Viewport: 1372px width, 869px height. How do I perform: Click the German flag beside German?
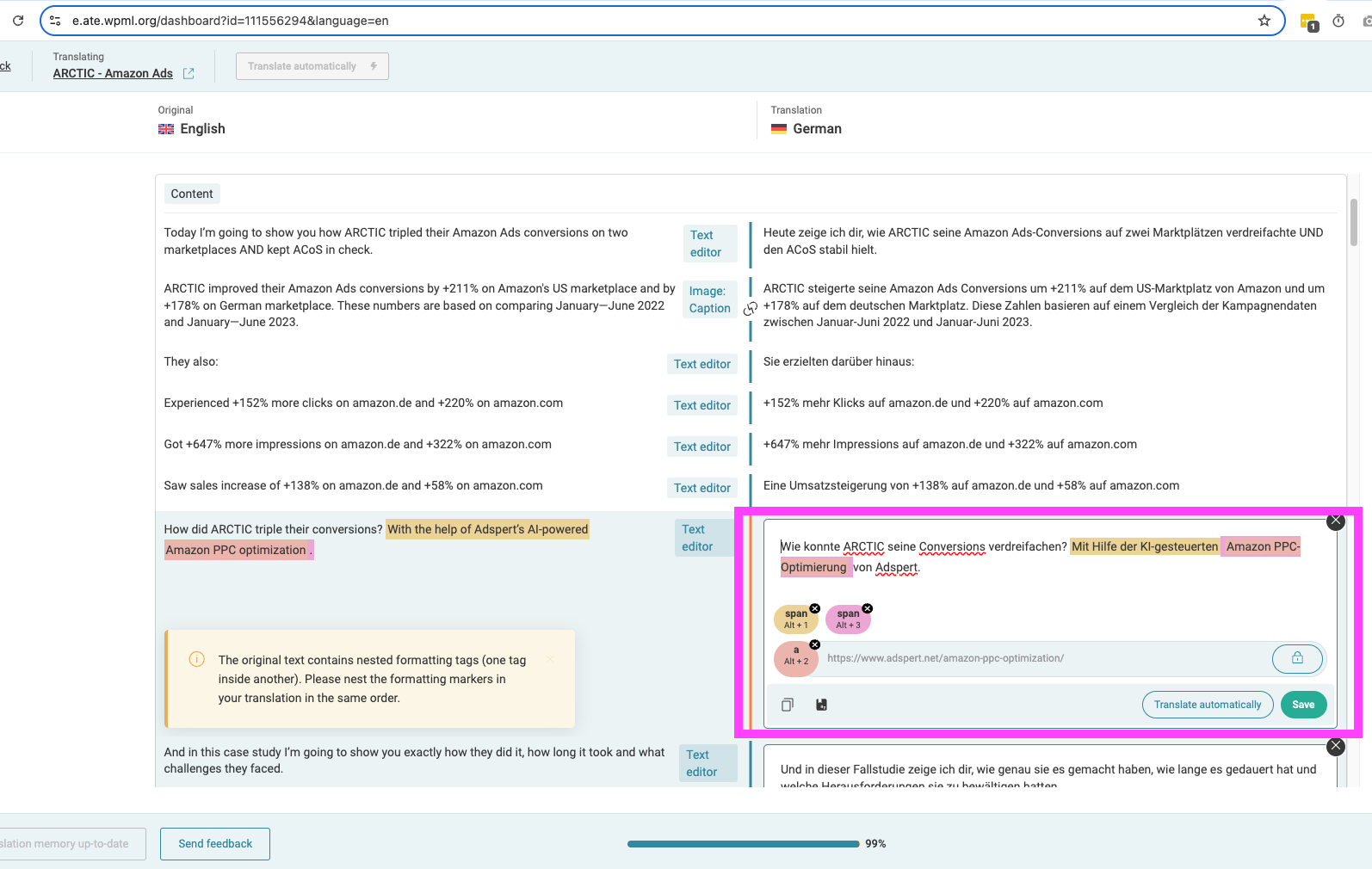779,129
